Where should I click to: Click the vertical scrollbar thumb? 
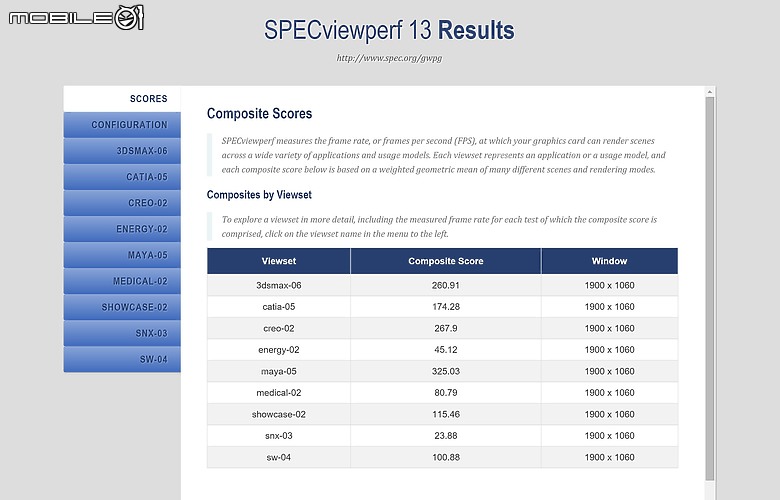point(710,289)
